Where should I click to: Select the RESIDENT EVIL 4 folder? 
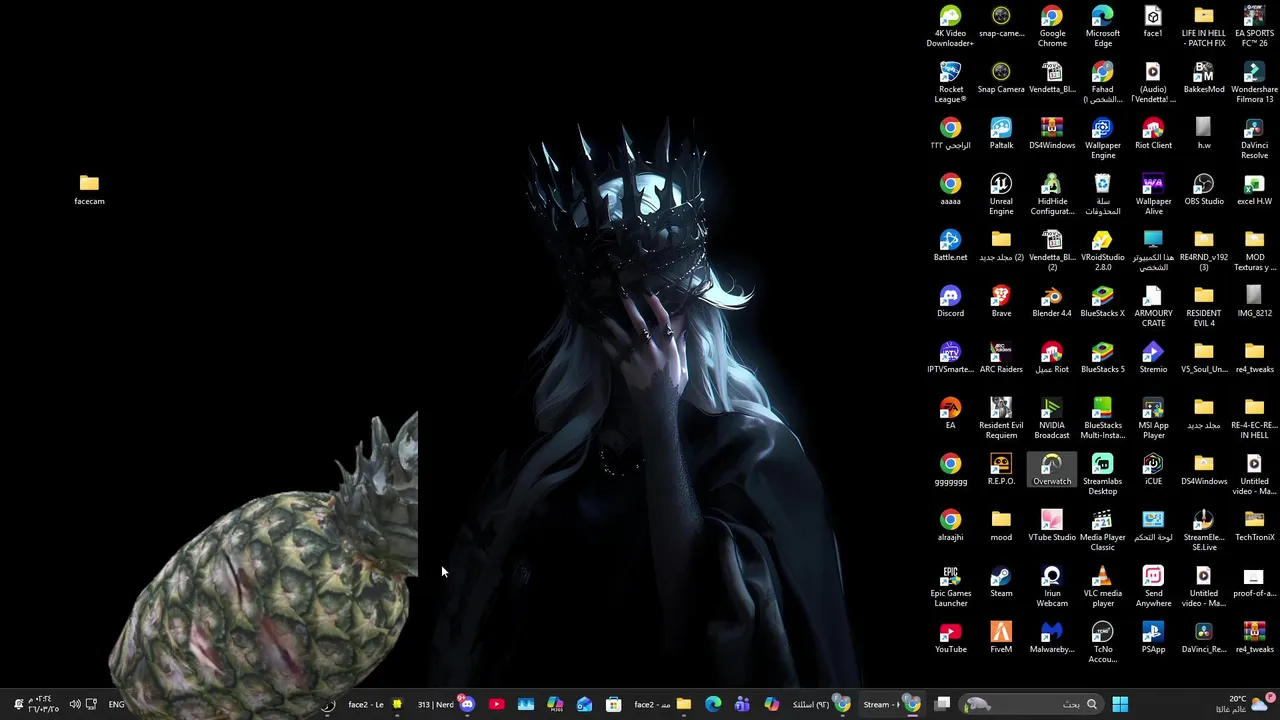1203,306
